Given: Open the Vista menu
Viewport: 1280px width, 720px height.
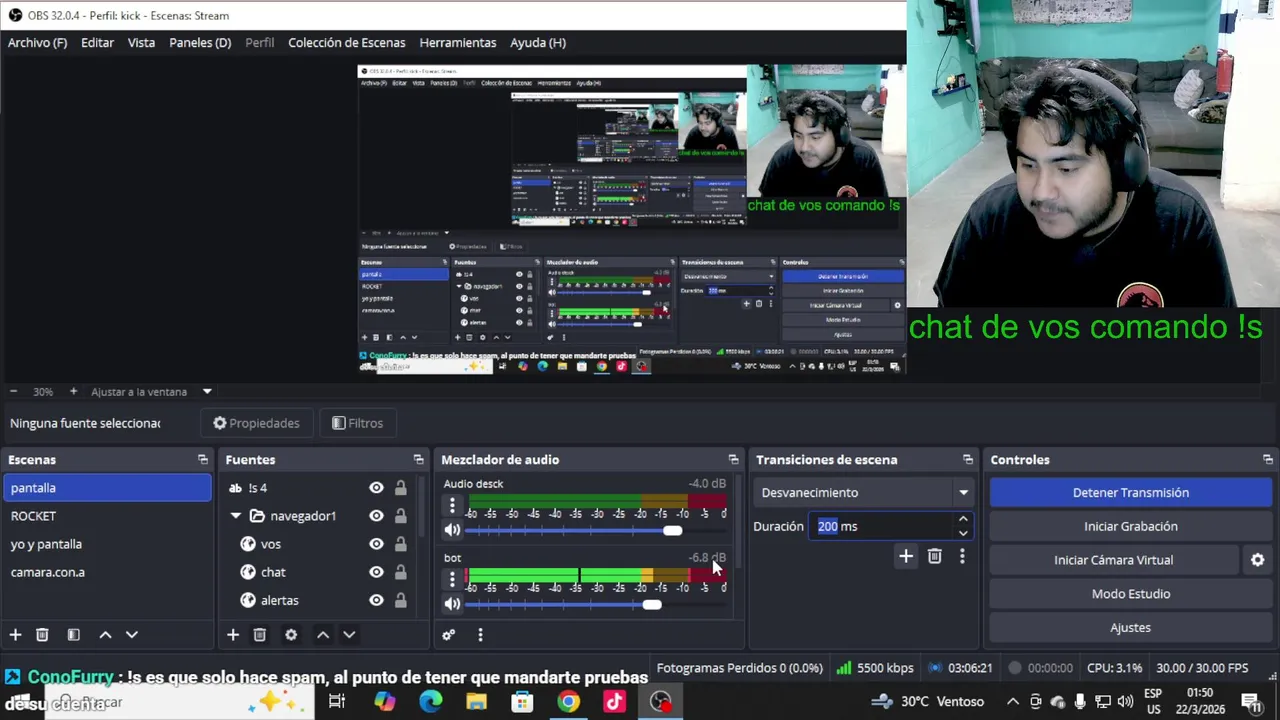Looking at the screenshot, I should pyautogui.click(x=141, y=43).
